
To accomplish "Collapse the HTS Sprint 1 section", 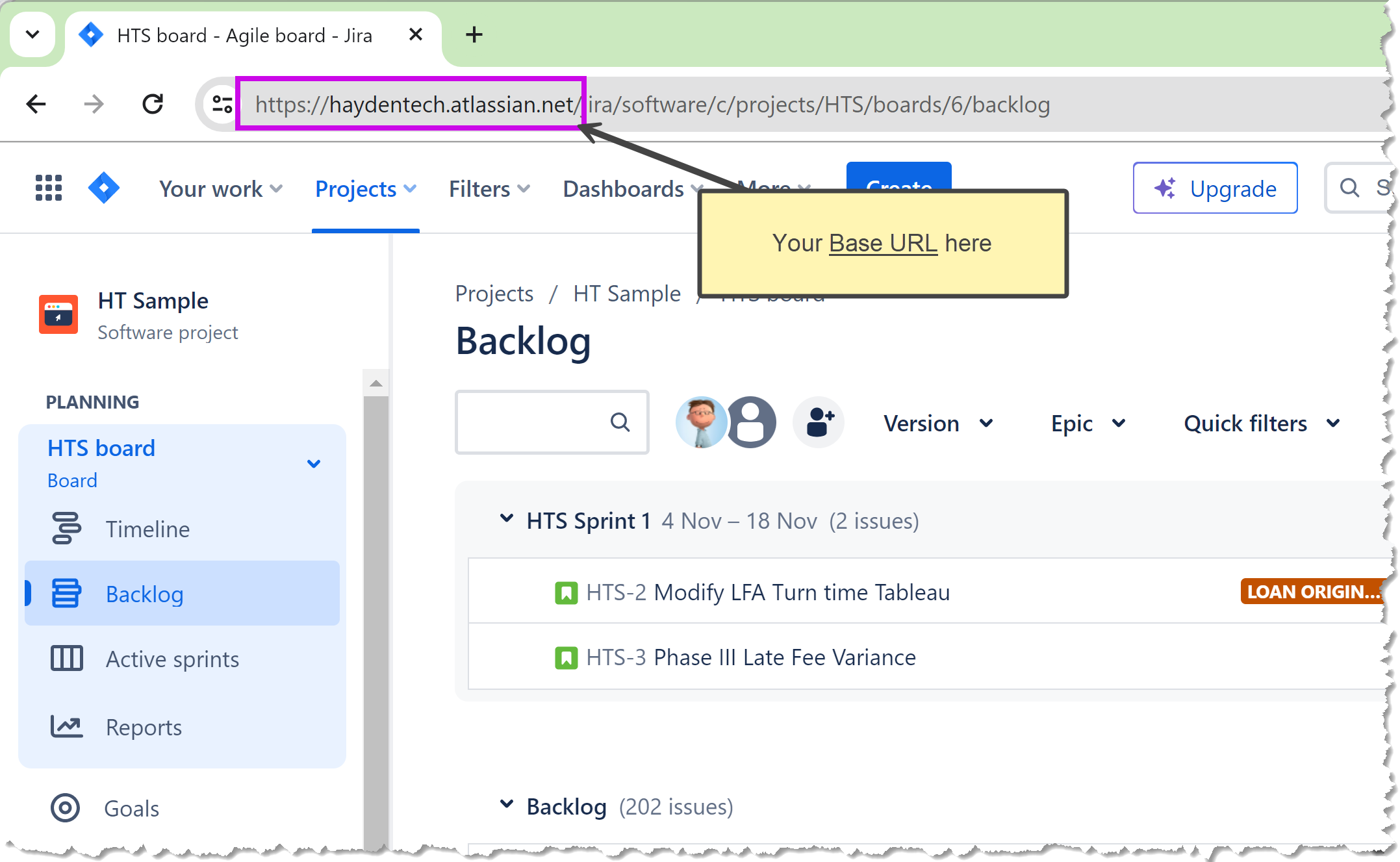I will click(507, 519).
